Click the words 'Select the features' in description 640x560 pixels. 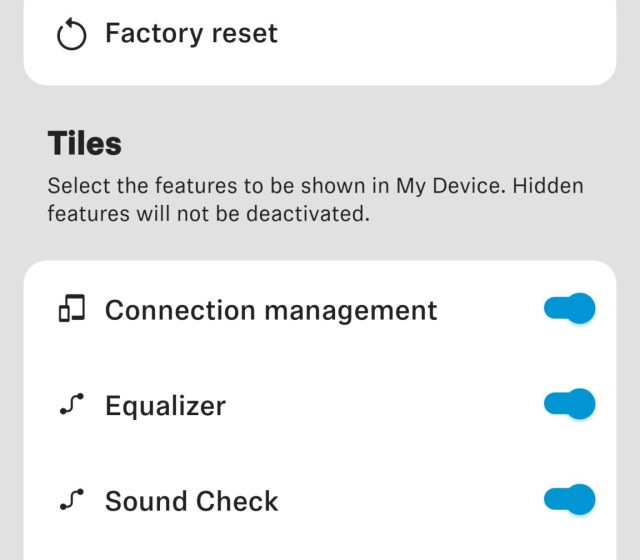[x=124, y=186]
